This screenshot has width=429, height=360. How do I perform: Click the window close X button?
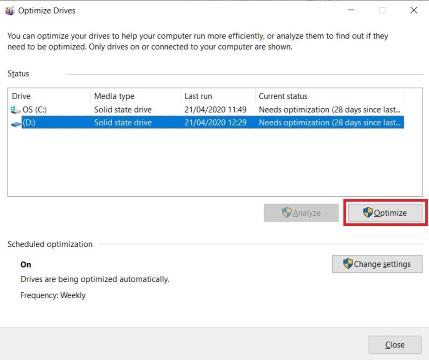click(414, 10)
